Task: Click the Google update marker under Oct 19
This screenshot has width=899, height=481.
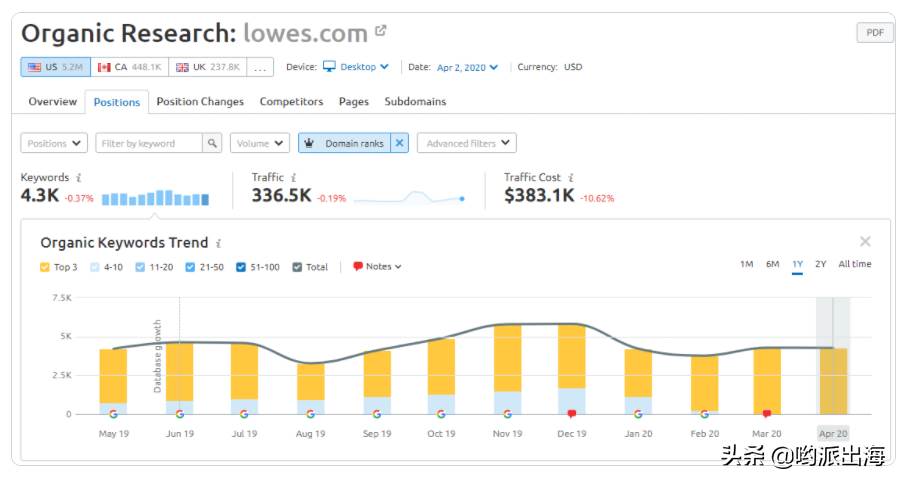Action: 441,414
